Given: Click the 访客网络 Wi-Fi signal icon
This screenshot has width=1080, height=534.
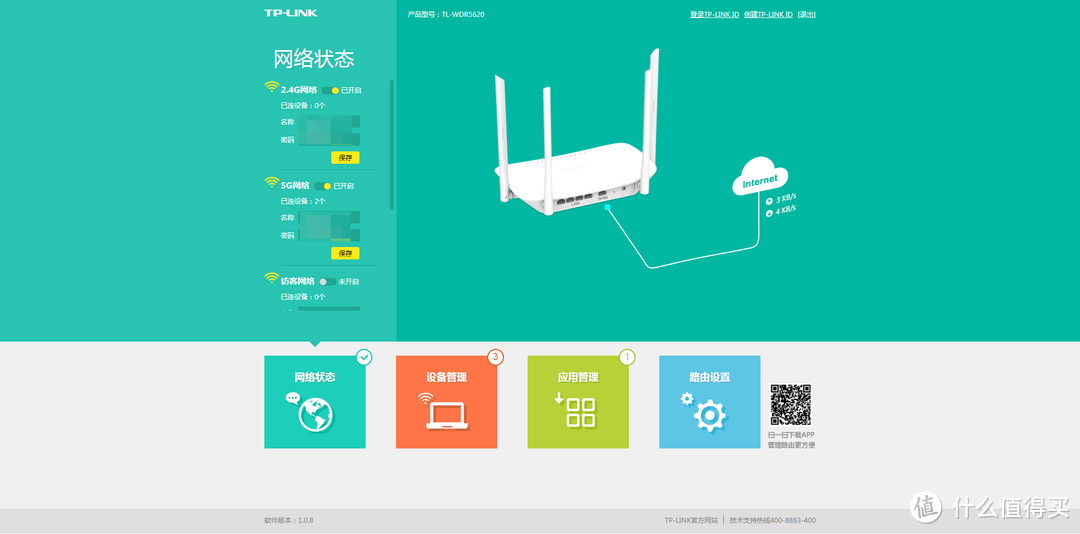Looking at the screenshot, I should pyautogui.click(x=271, y=278).
